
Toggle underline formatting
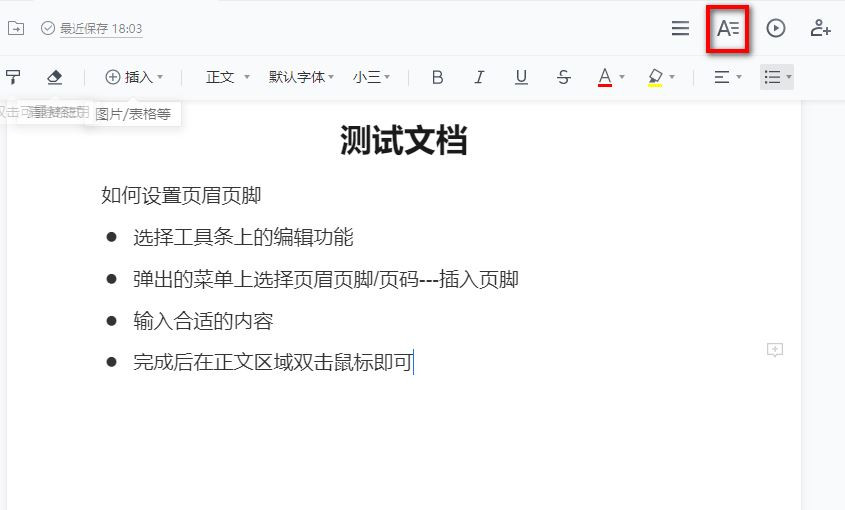point(521,77)
